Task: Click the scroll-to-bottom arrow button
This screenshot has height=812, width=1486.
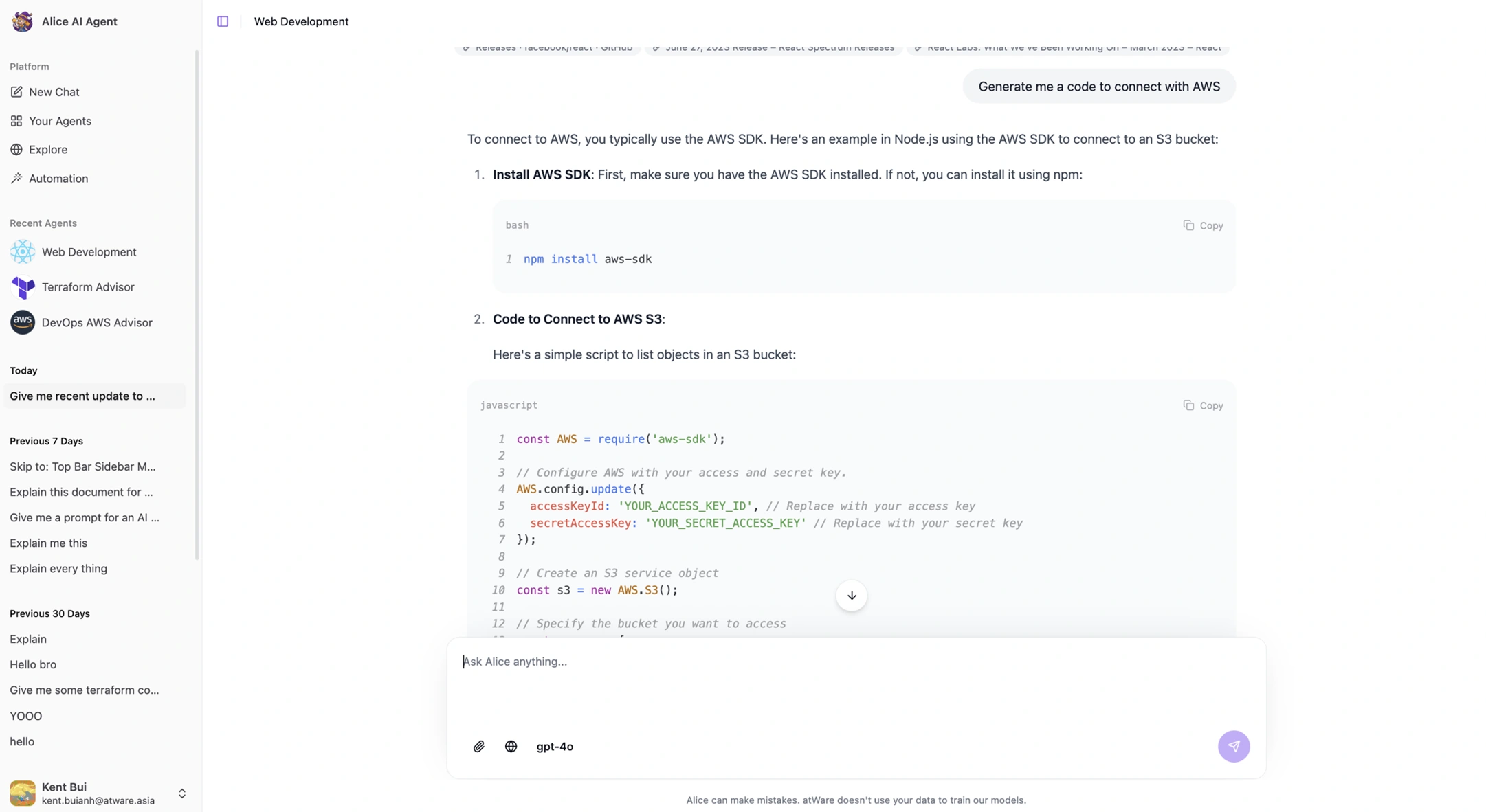Action: click(x=851, y=596)
